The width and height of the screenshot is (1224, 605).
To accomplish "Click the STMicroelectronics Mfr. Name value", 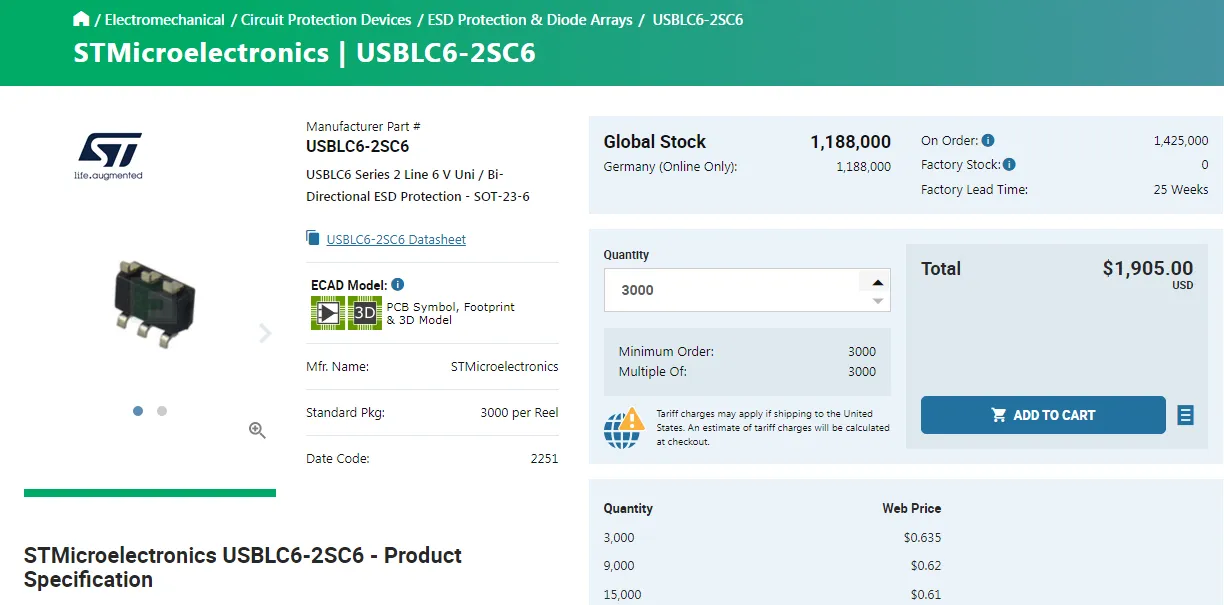I will coord(505,367).
